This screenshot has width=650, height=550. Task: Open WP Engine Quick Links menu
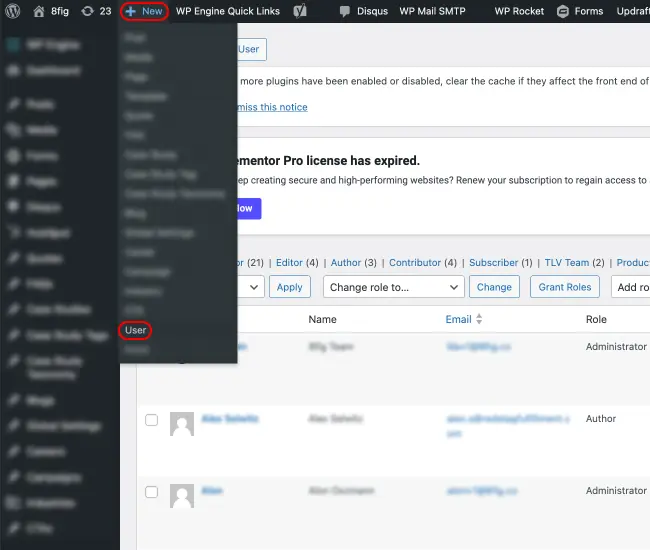[x=228, y=11]
